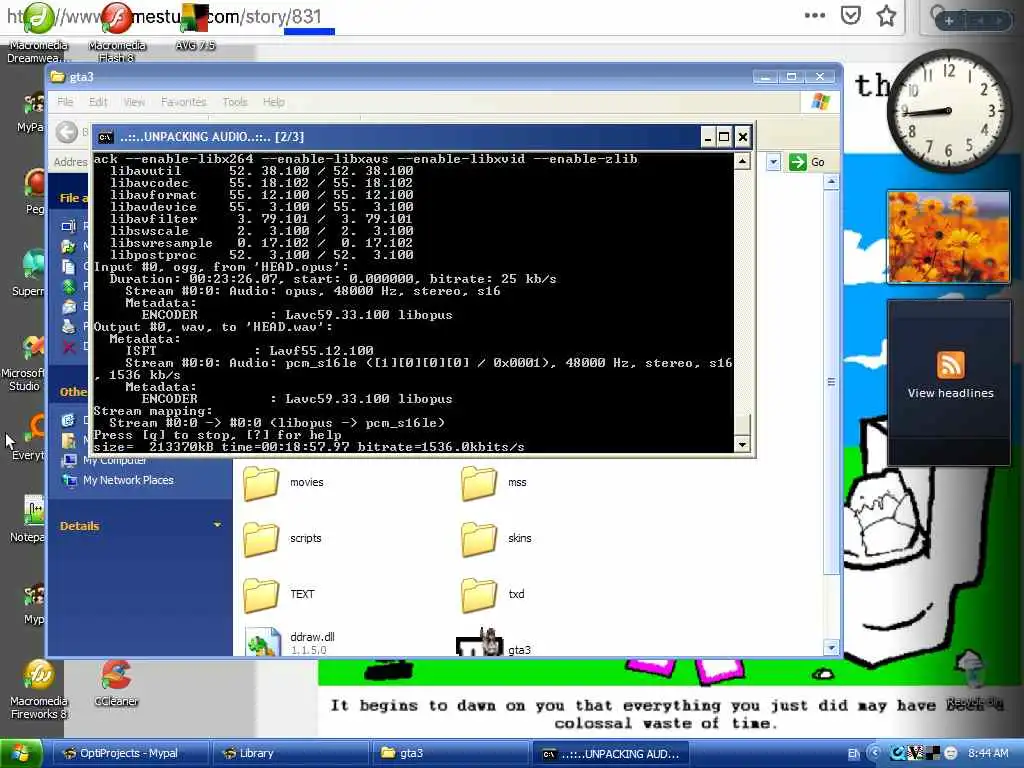The width and height of the screenshot is (1024, 768).
Task: Click the Notepad desktop icon
Action: click(34, 511)
